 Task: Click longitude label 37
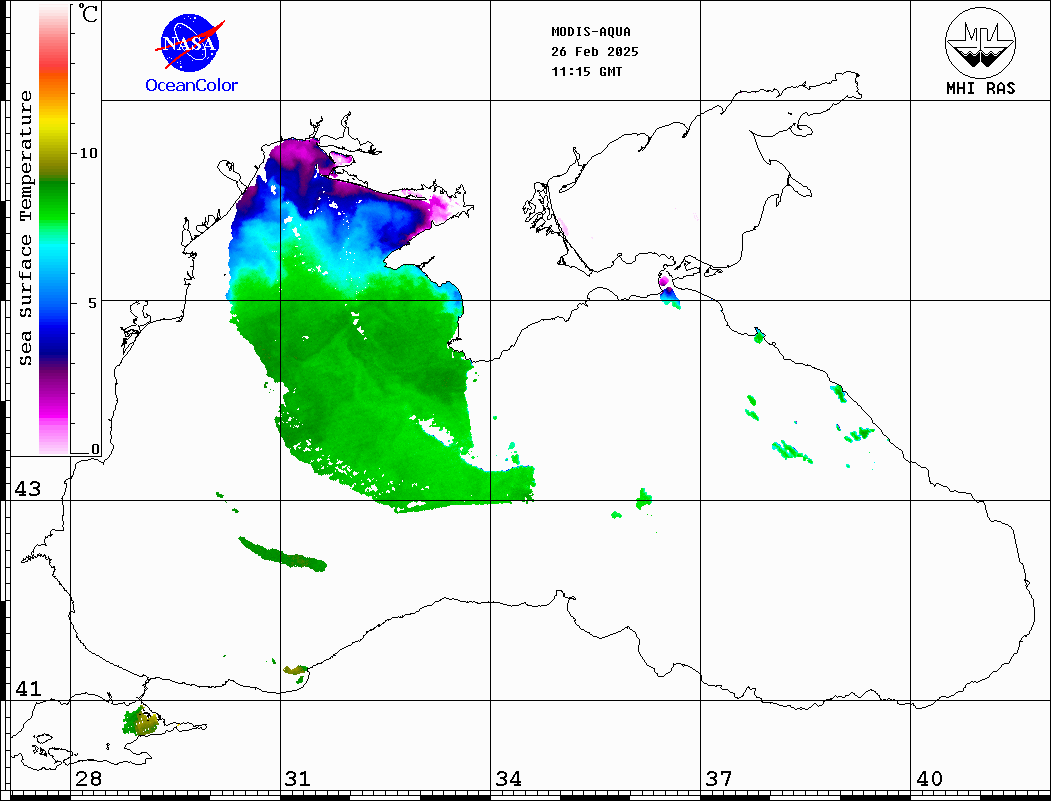pos(719,779)
